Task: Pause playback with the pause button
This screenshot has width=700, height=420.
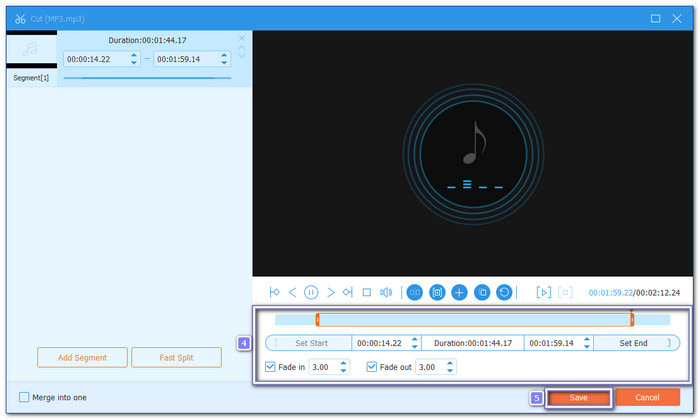Action: click(x=311, y=292)
